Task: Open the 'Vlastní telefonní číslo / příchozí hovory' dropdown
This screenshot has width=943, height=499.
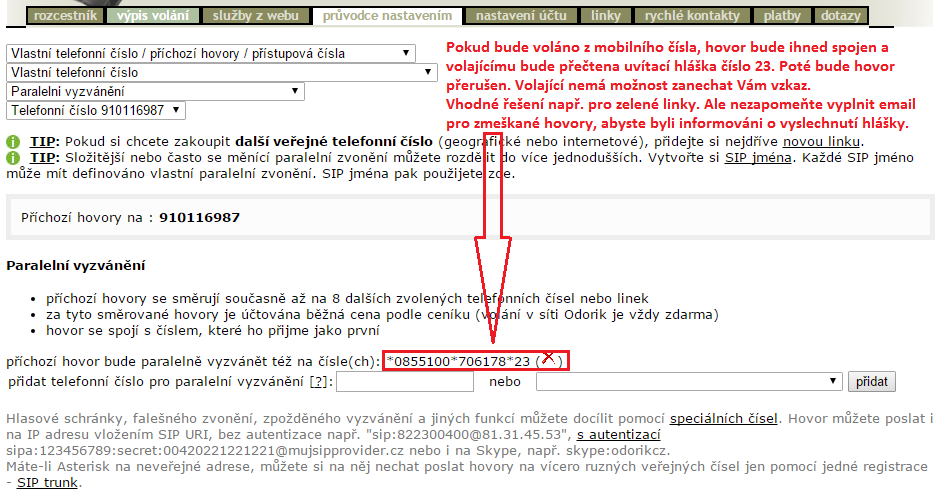Action: 211,53
